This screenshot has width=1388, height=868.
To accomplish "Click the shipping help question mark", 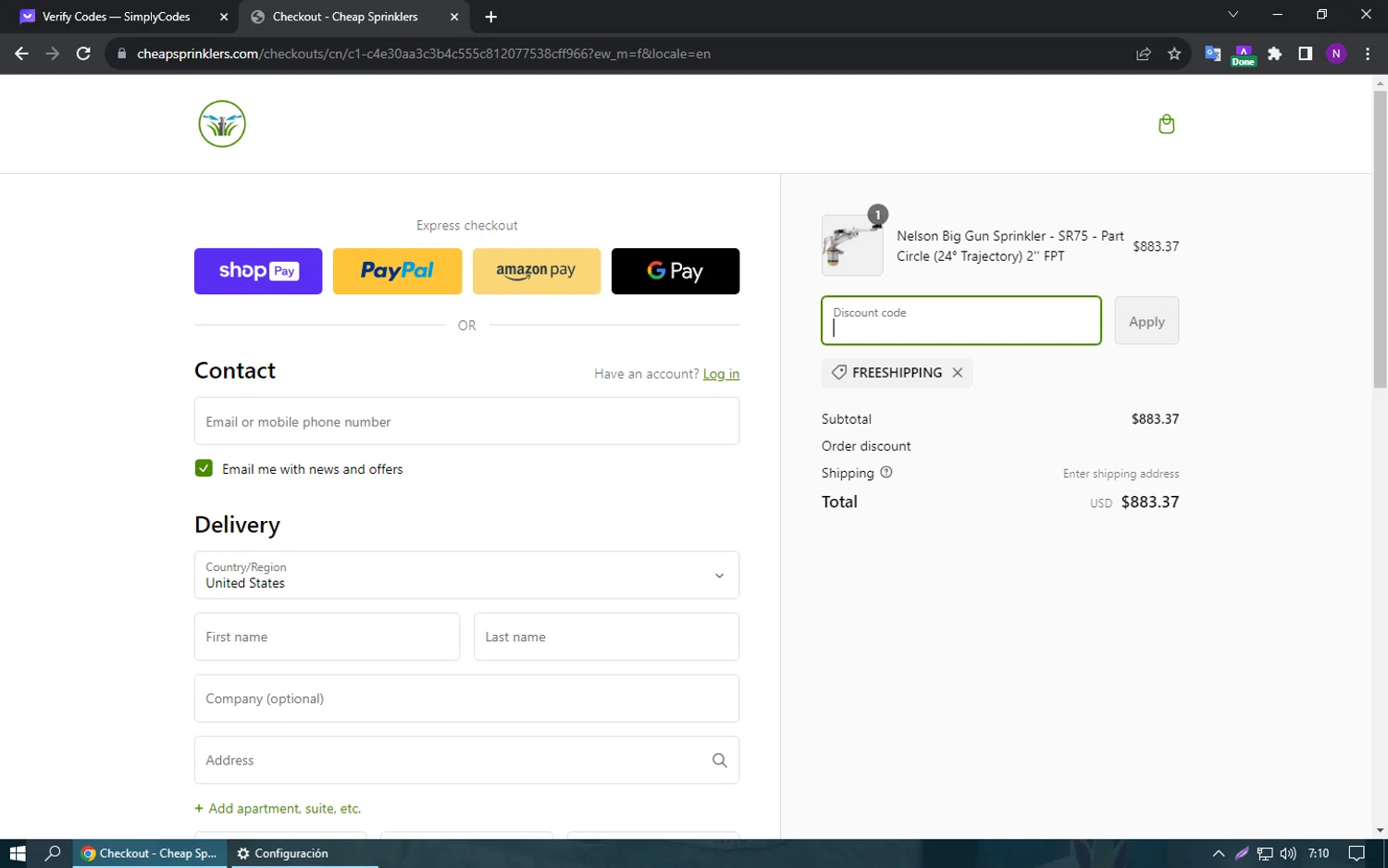I will [x=886, y=472].
